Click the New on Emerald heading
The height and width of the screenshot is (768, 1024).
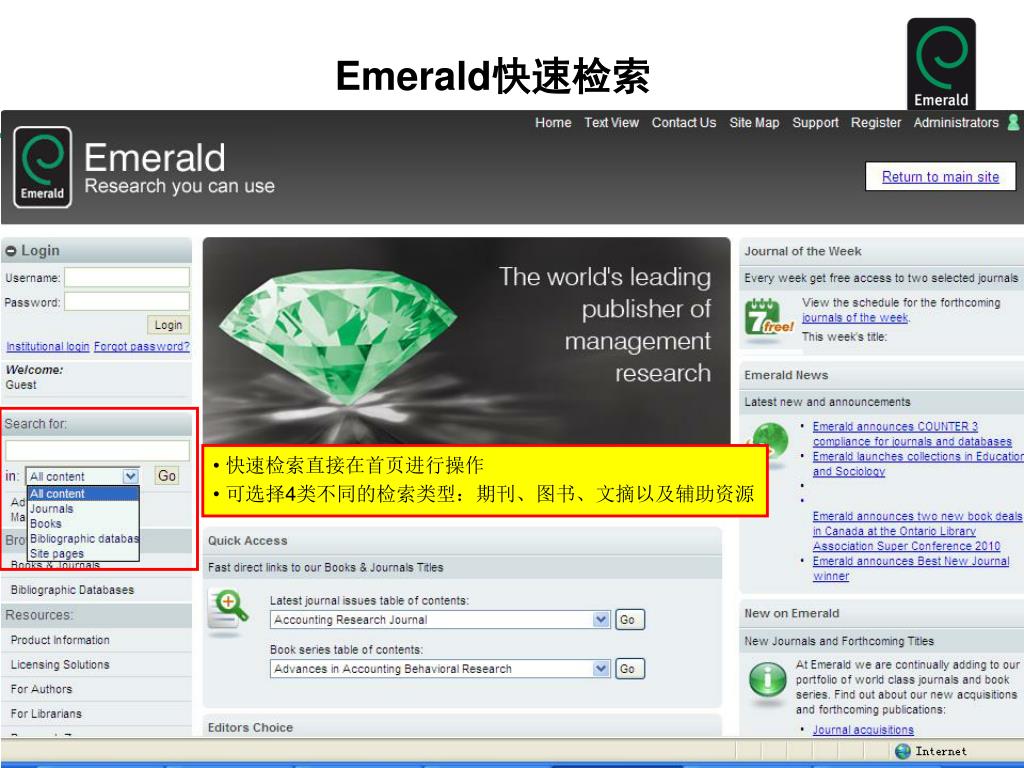pos(792,614)
